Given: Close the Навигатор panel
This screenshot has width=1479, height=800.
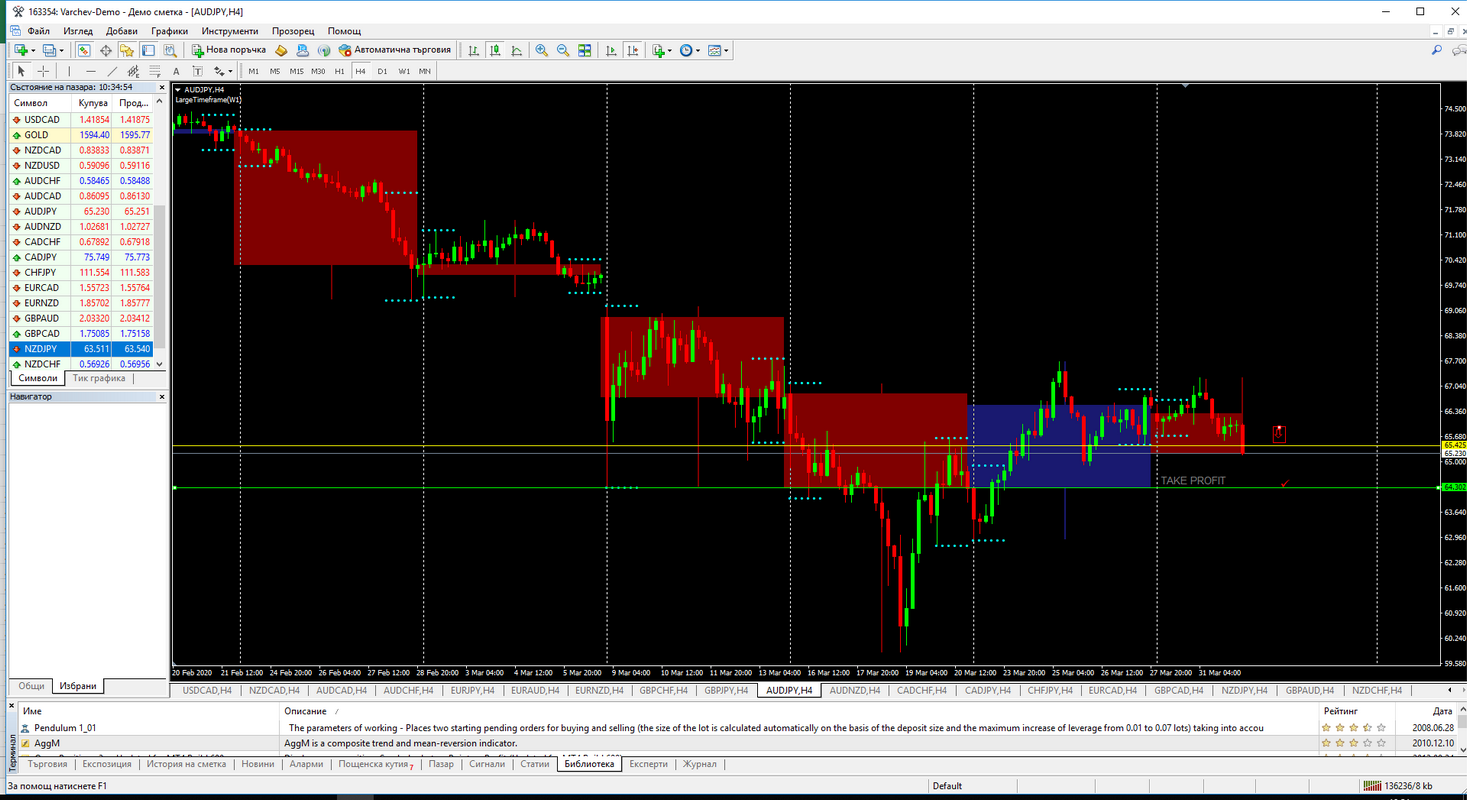Looking at the screenshot, I should pyautogui.click(x=162, y=397).
